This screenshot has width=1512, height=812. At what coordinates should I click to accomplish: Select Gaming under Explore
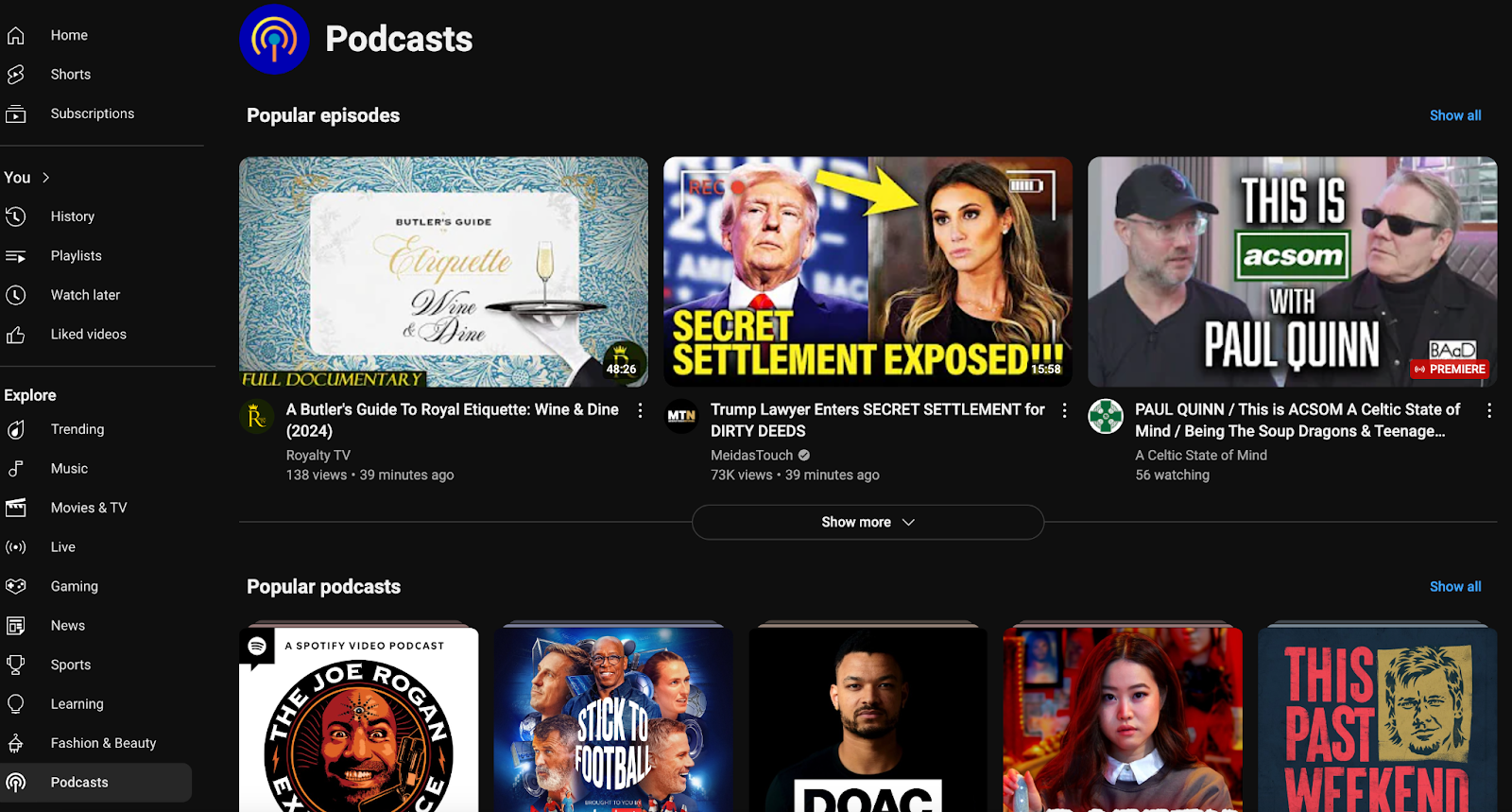click(75, 586)
